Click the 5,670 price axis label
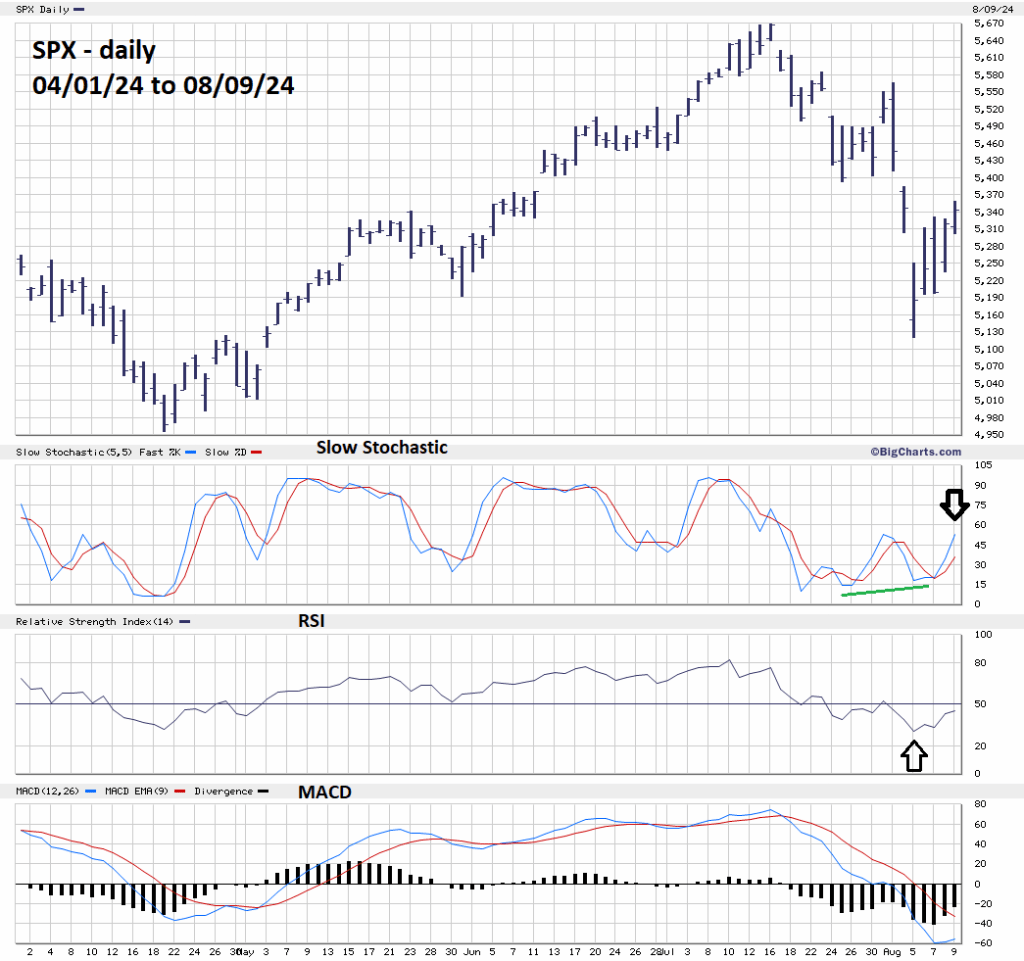The width and height of the screenshot is (1024, 961). pos(988,23)
